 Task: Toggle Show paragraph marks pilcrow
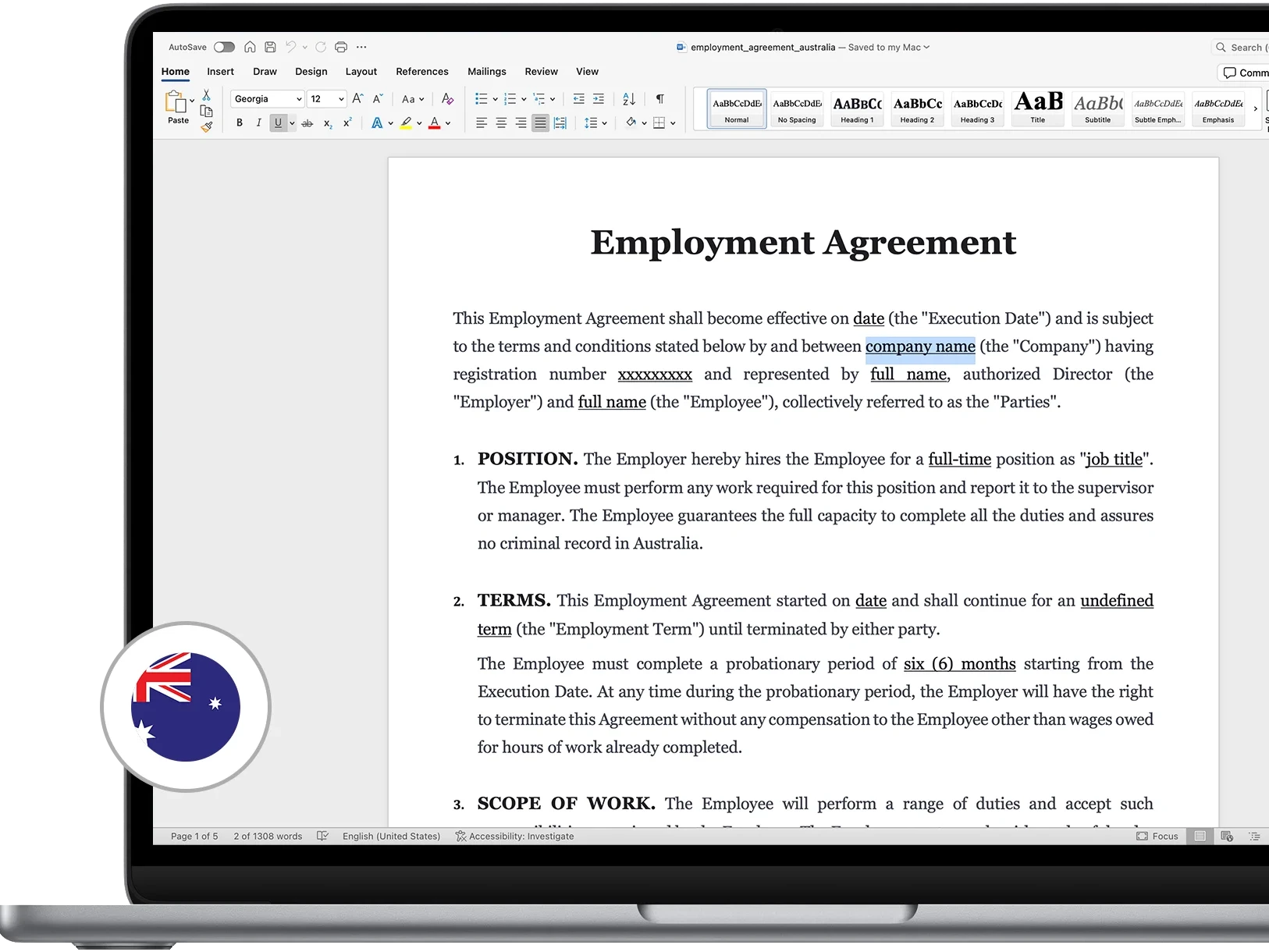[x=660, y=99]
